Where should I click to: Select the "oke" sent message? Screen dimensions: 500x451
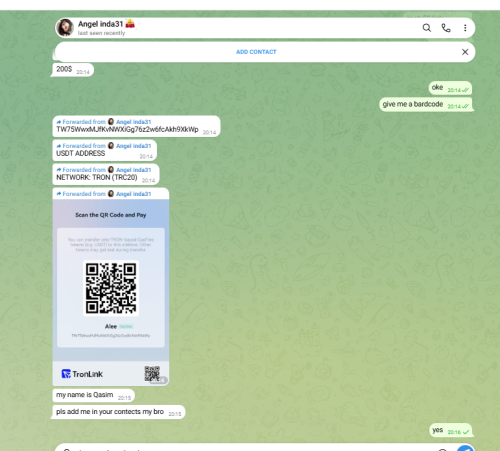click(450, 88)
